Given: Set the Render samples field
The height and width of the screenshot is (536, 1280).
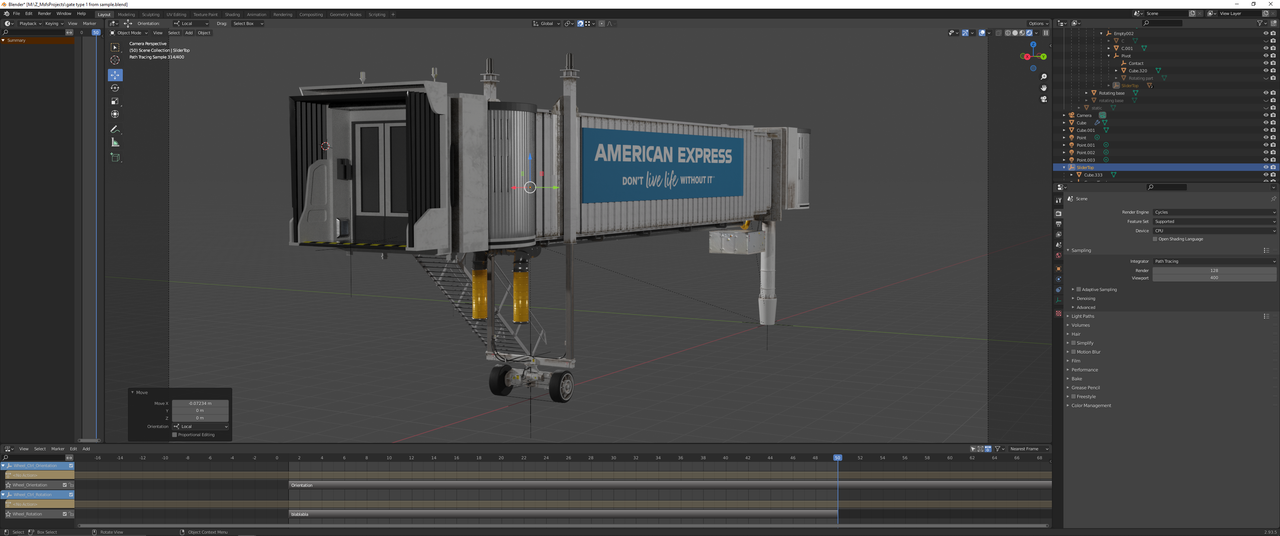Looking at the screenshot, I should pyautogui.click(x=1214, y=271).
